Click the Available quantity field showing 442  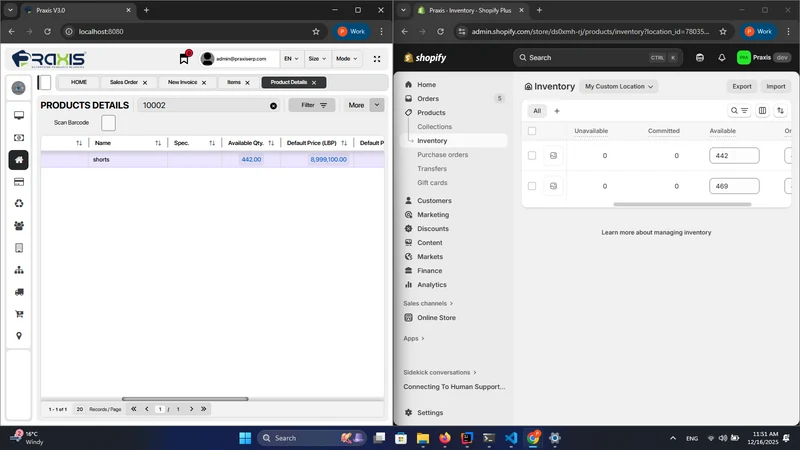(x=734, y=156)
